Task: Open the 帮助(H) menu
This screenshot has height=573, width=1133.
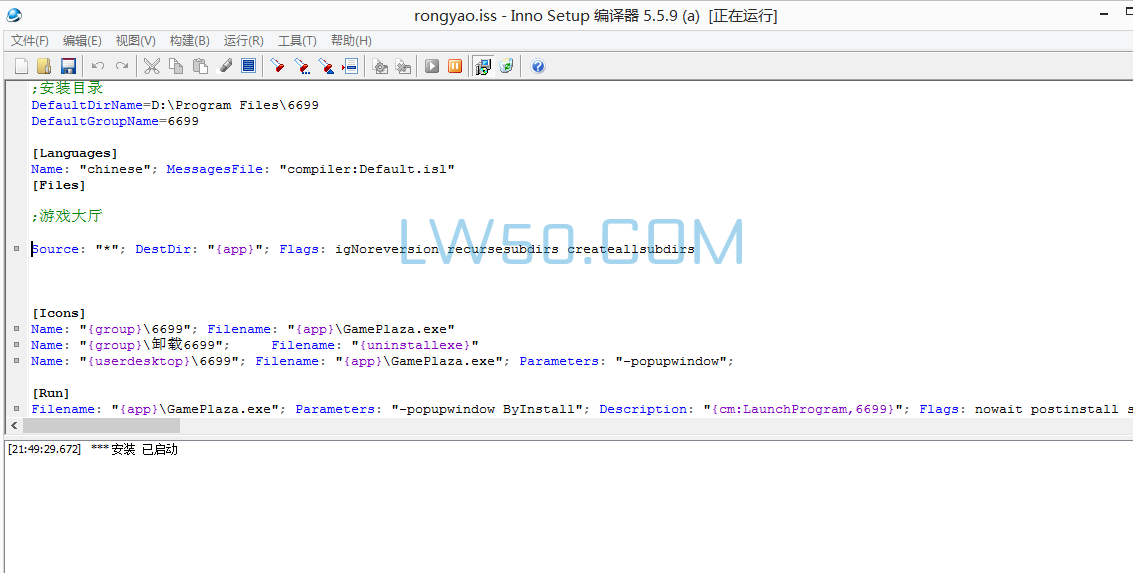Action: (x=351, y=40)
